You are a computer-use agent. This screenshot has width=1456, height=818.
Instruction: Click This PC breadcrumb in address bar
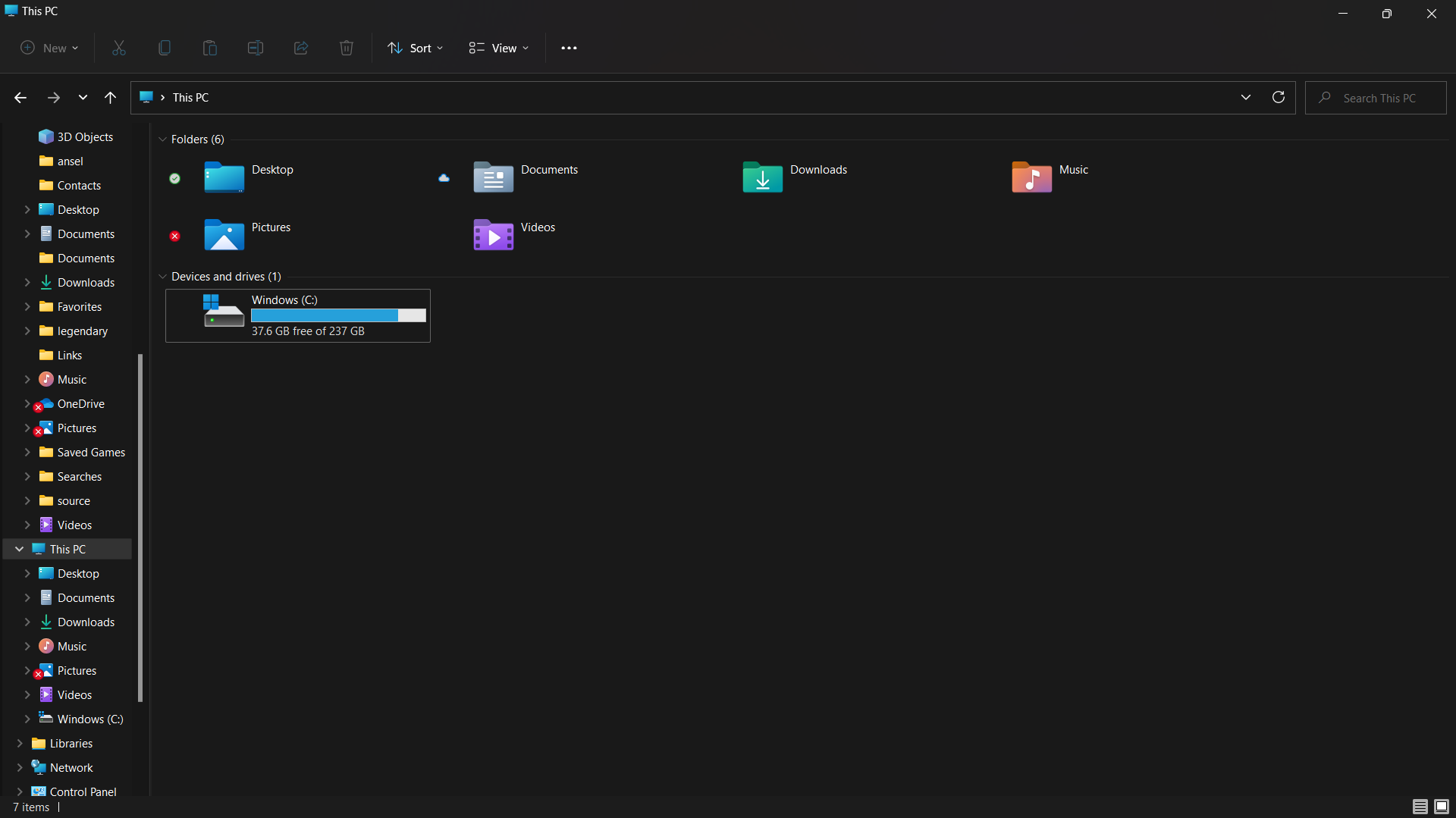pos(190,98)
